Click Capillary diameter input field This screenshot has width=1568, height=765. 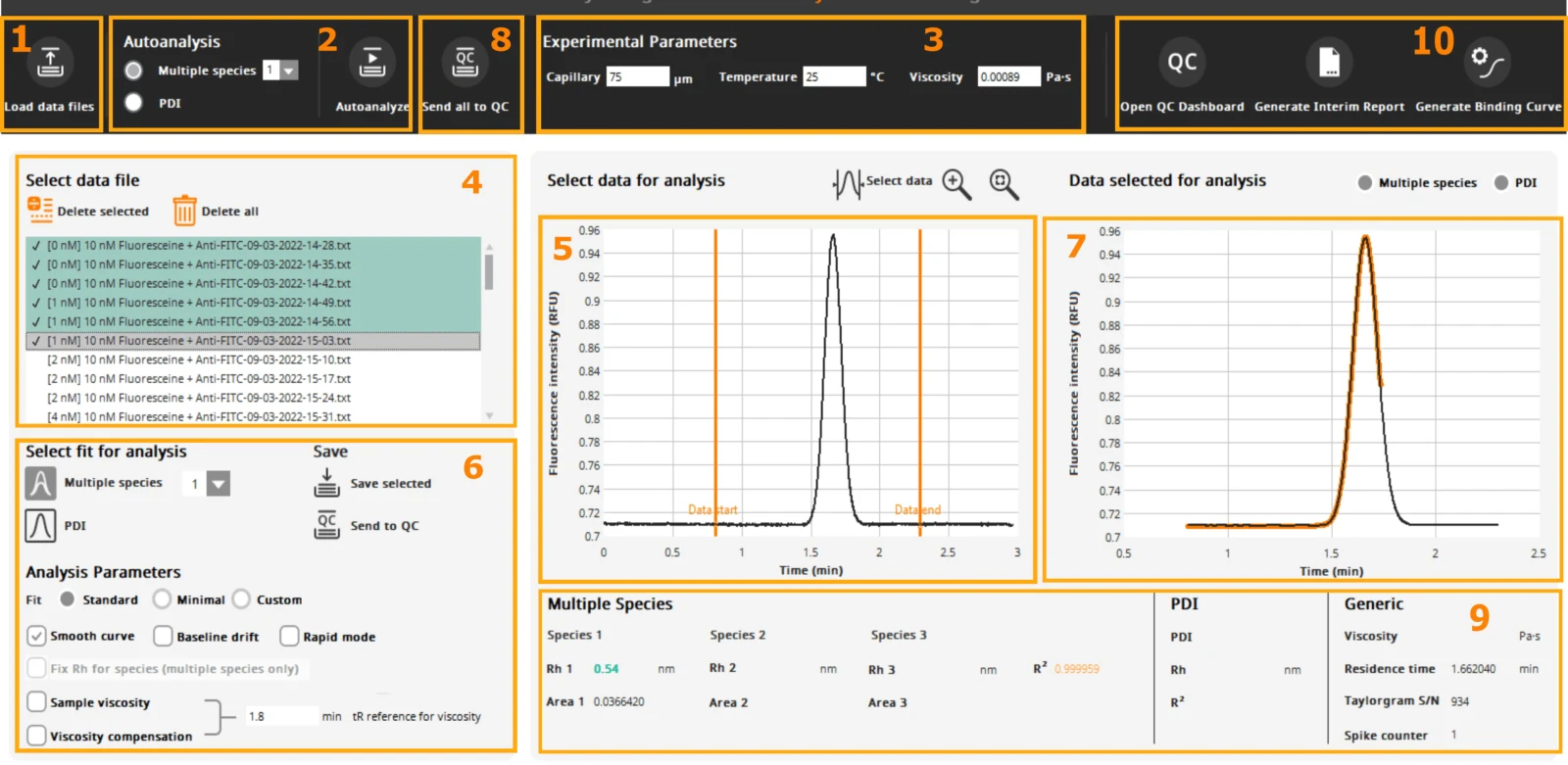pyautogui.click(x=637, y=76)
